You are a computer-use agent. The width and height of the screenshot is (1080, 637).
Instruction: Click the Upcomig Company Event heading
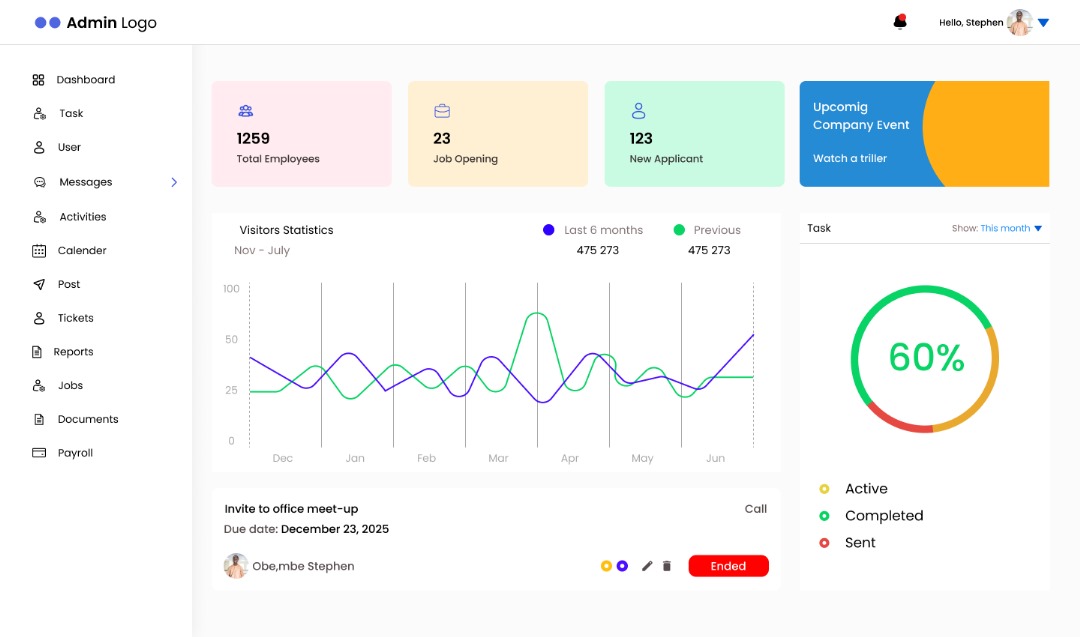click(861, 116)
